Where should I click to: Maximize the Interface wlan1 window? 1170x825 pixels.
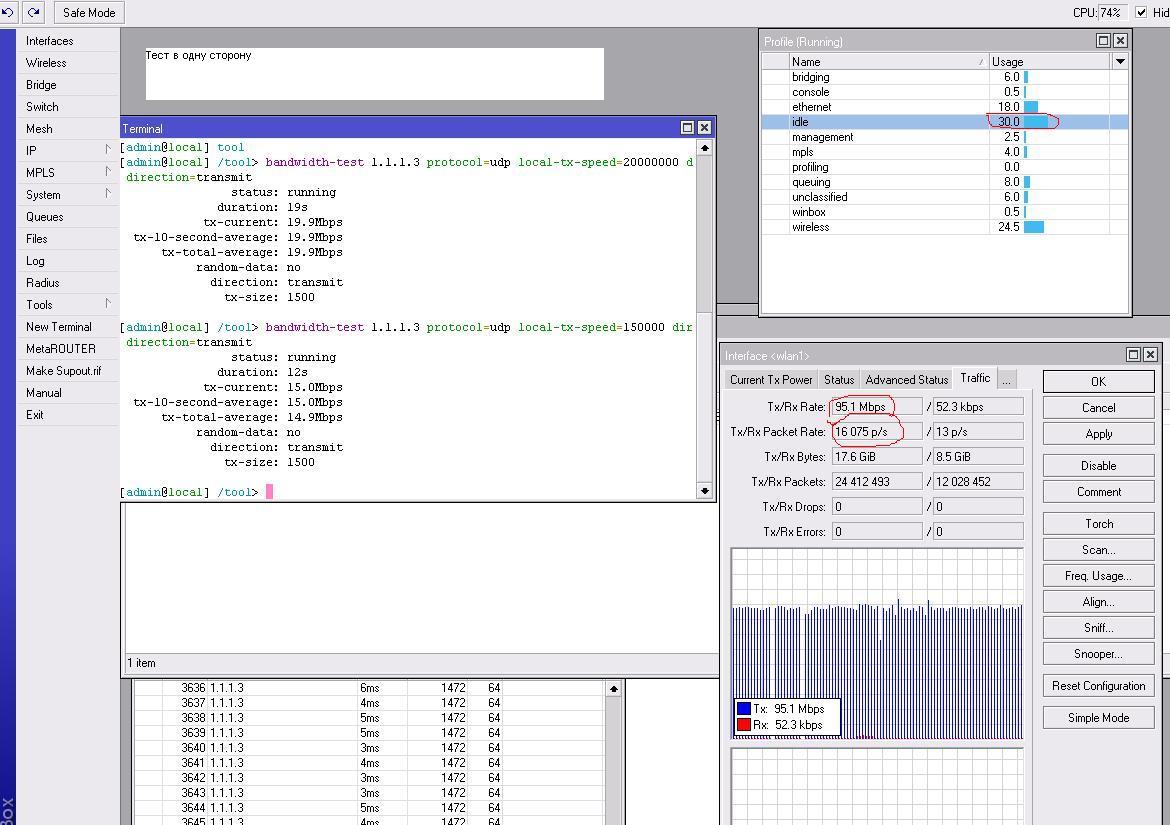tap(1133, 355)
